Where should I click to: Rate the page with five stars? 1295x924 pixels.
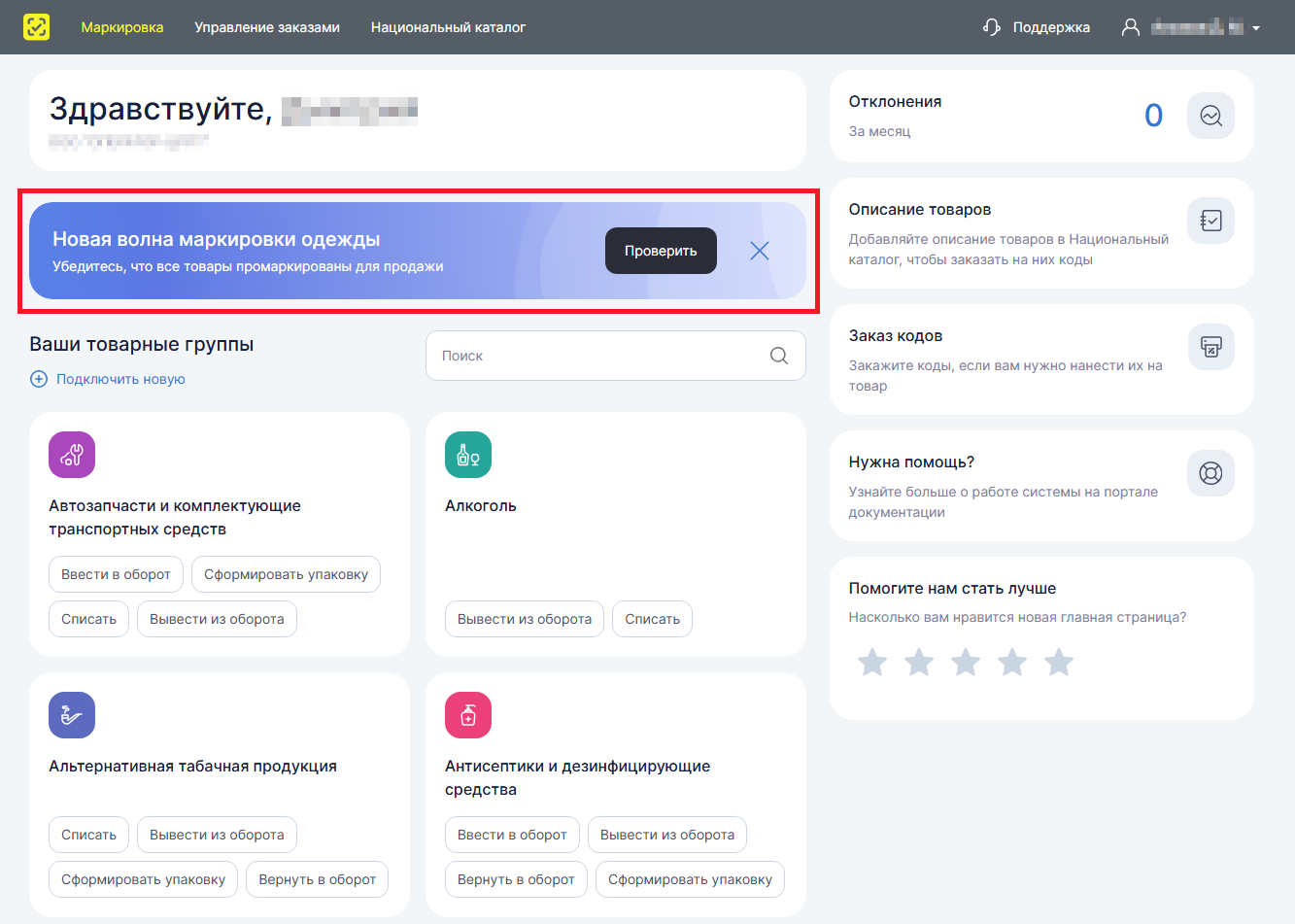(1059, 663)
